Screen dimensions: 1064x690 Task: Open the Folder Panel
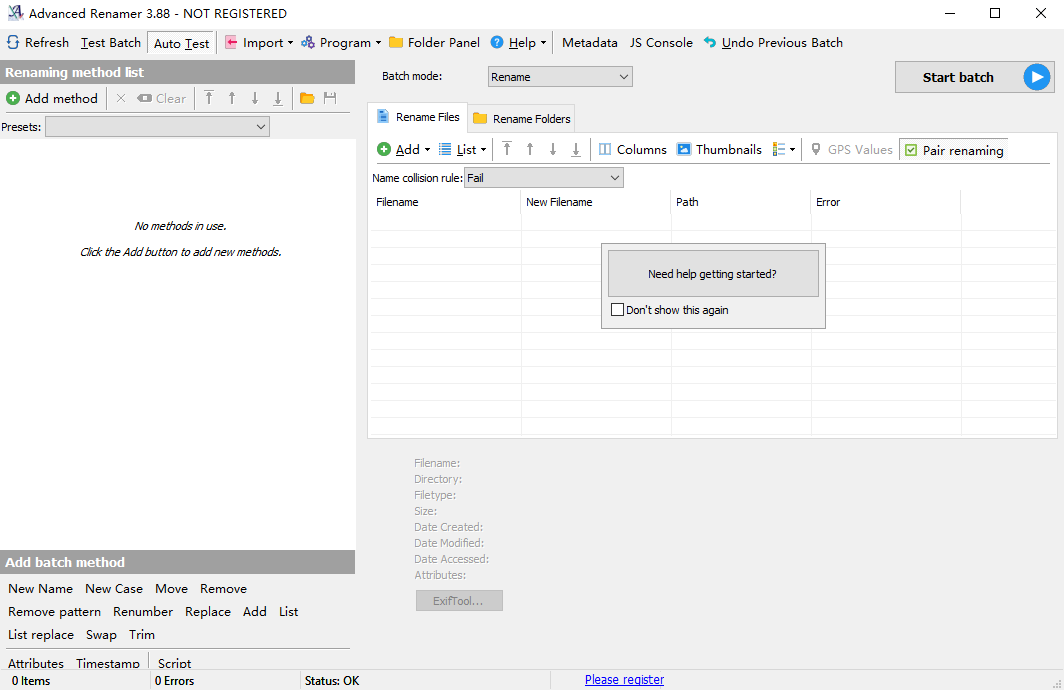(x=434, y=43)
